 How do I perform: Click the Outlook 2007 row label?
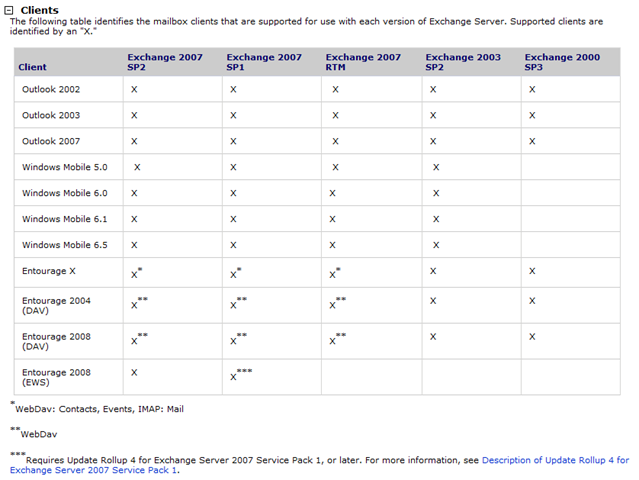[51, 141]
